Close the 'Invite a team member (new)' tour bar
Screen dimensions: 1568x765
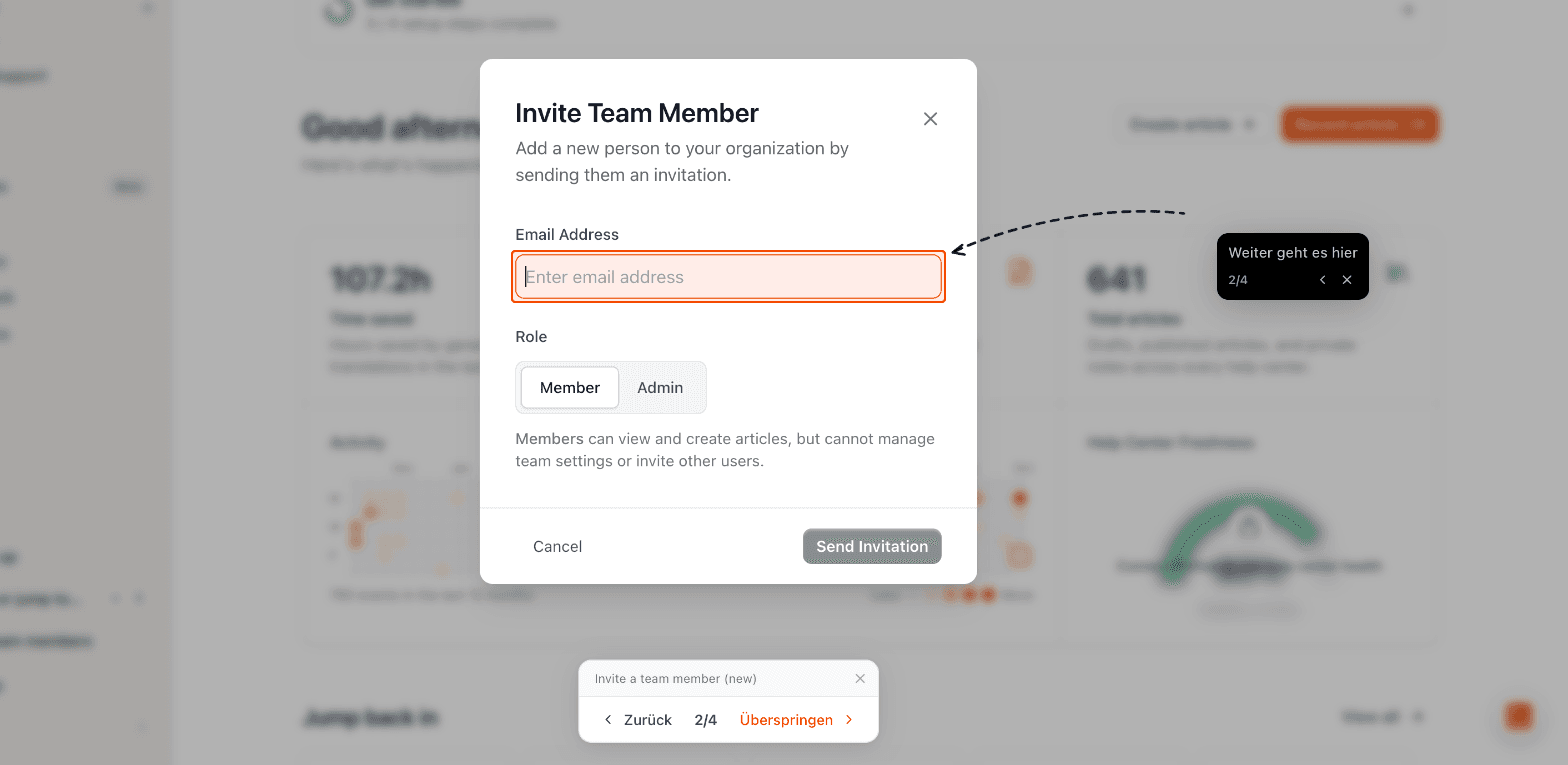860,678
